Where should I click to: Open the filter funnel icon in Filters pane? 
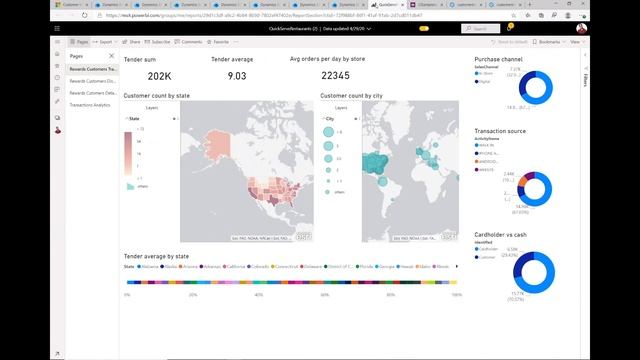586,69
